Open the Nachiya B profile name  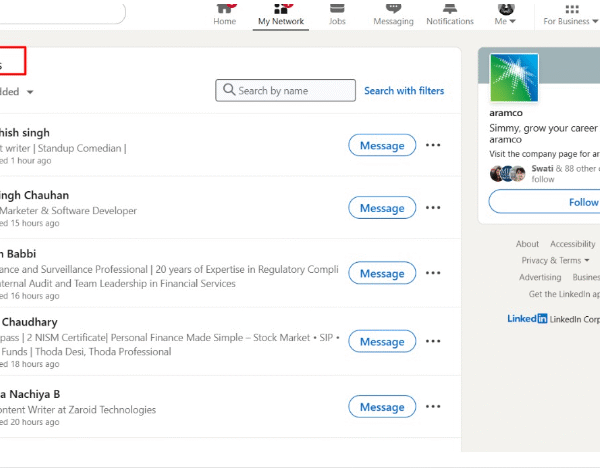pos(30,394)
